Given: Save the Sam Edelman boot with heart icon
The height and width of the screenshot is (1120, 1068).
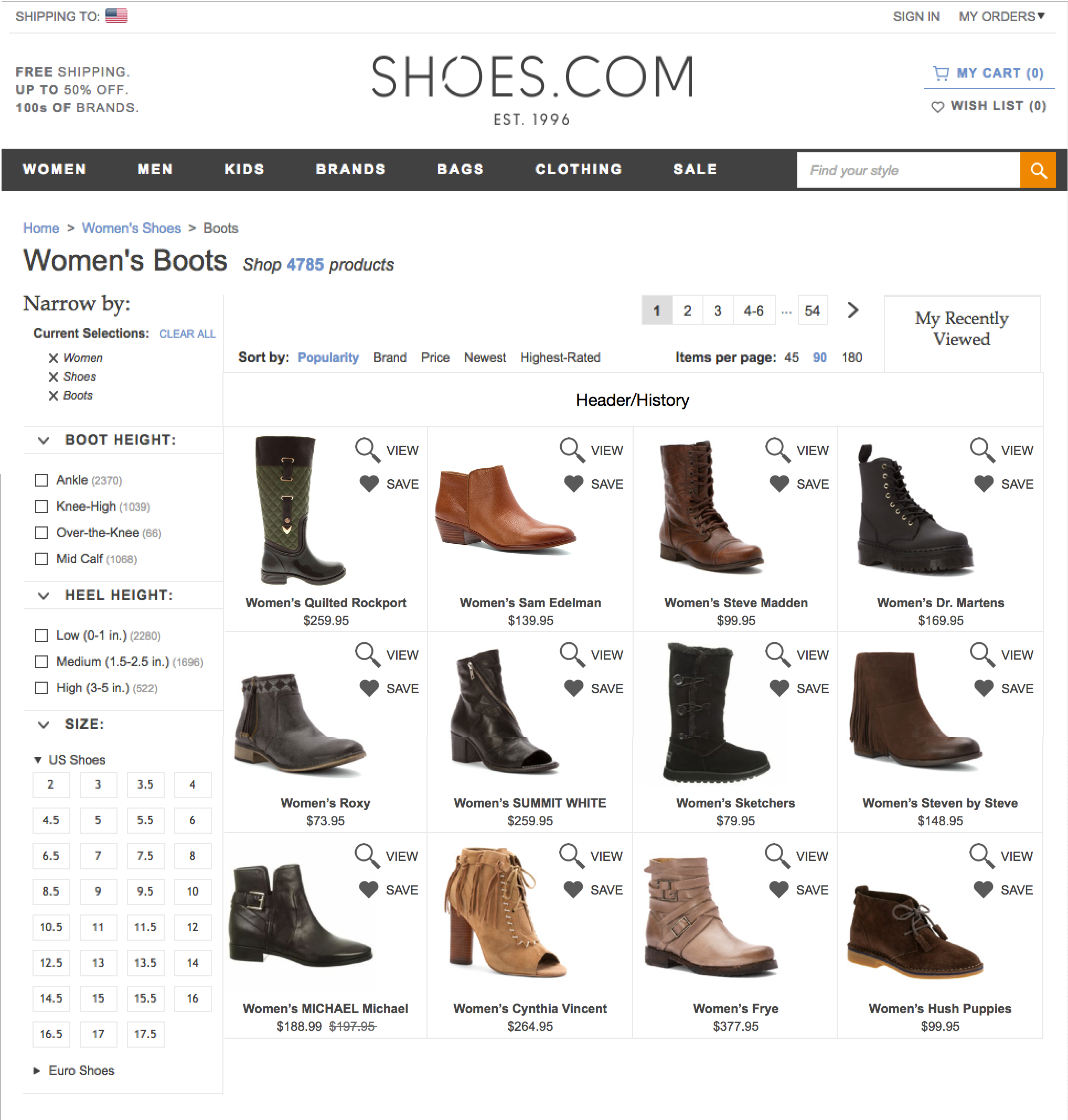Looking at the screenshot, I should tap(574, 484).
